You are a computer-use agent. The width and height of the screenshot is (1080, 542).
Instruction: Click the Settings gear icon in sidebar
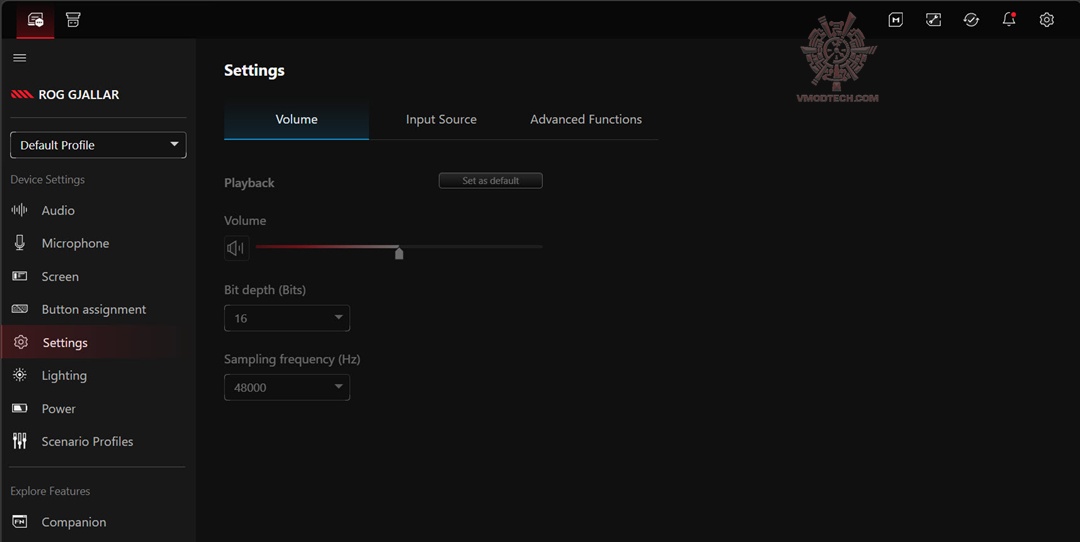point(21,342)
